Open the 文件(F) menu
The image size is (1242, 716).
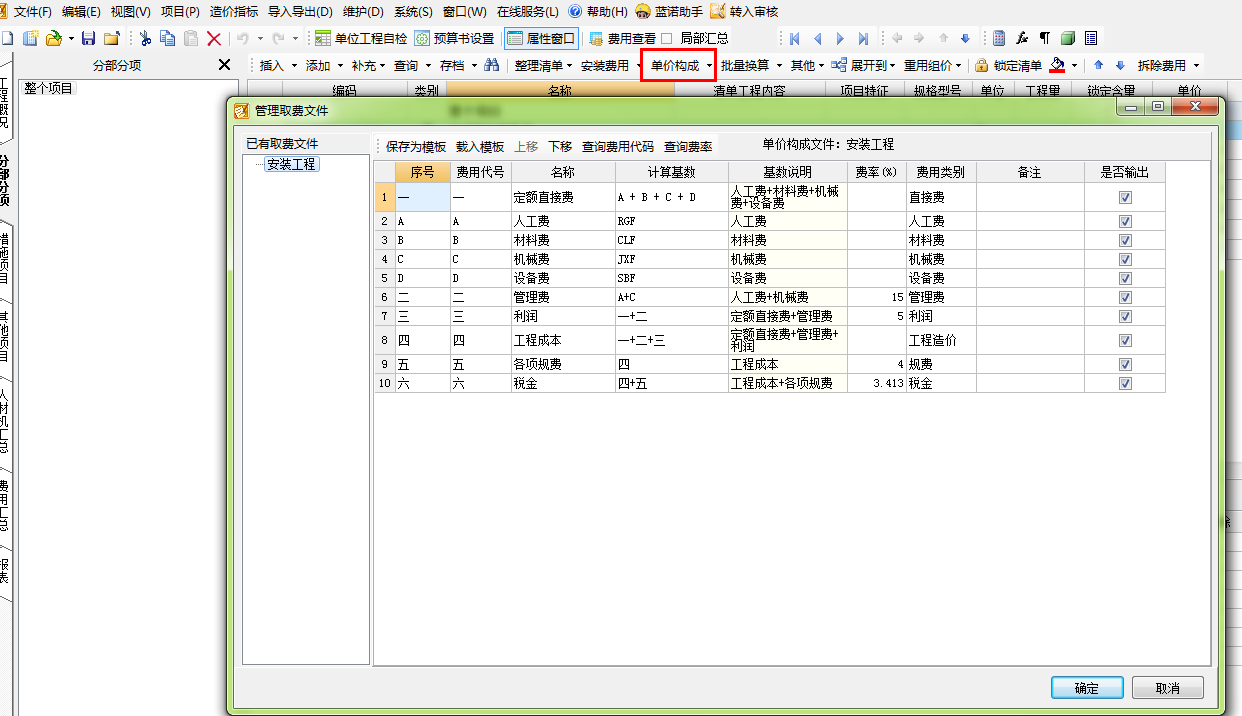[32, 12]
